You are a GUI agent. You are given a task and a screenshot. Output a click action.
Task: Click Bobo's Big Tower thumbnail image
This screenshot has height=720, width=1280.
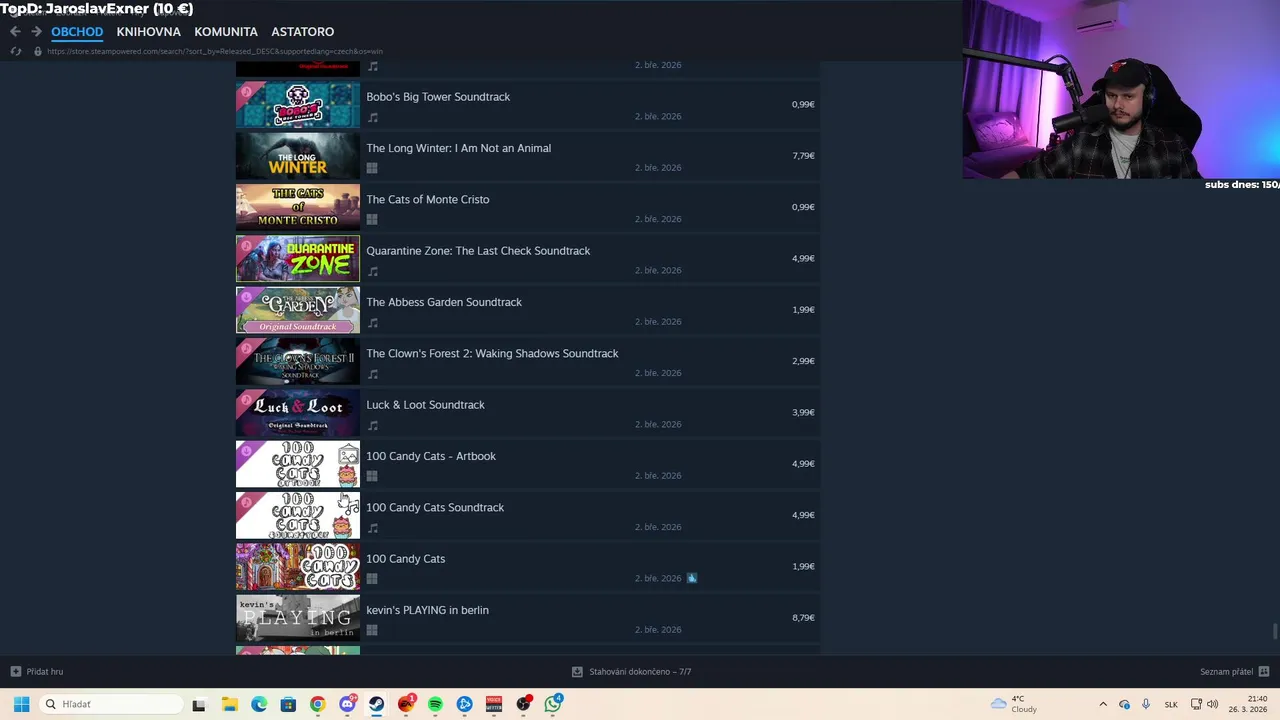pyautogui.click(x=298, y=105)
